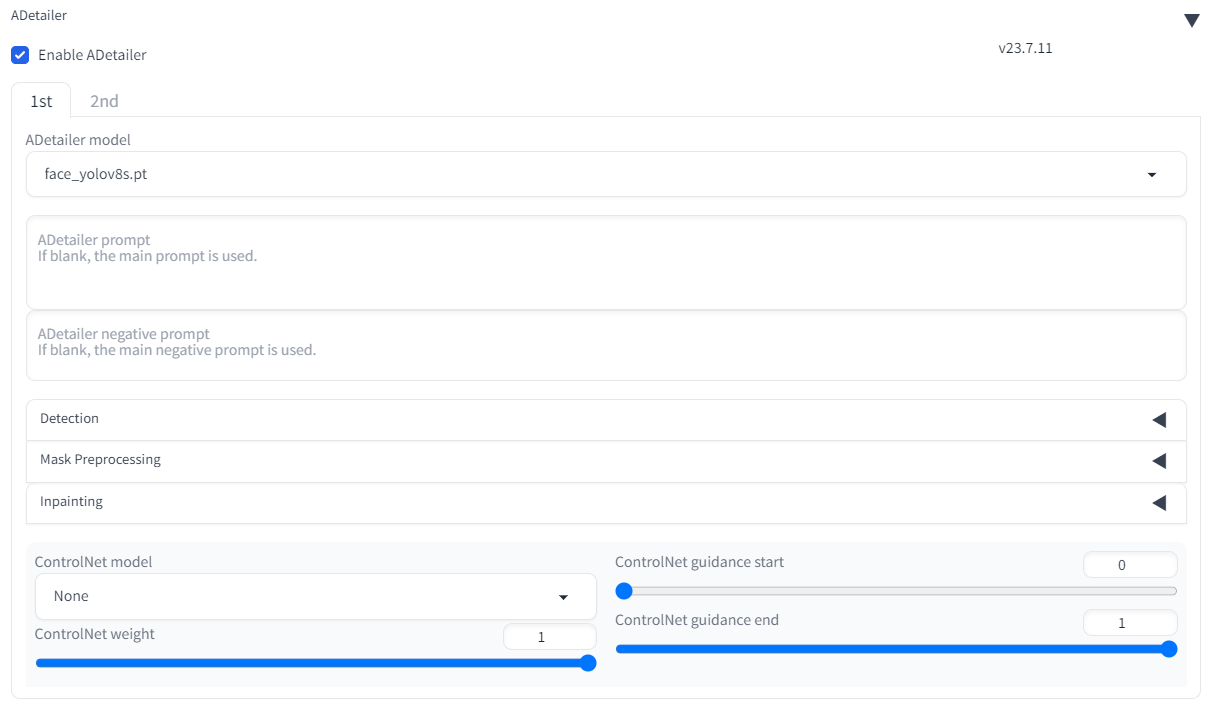Viewport: 1210px width, 707px height.
Task: Click the ControlNet guidance end slider handle
Action: coord(1168,649)
